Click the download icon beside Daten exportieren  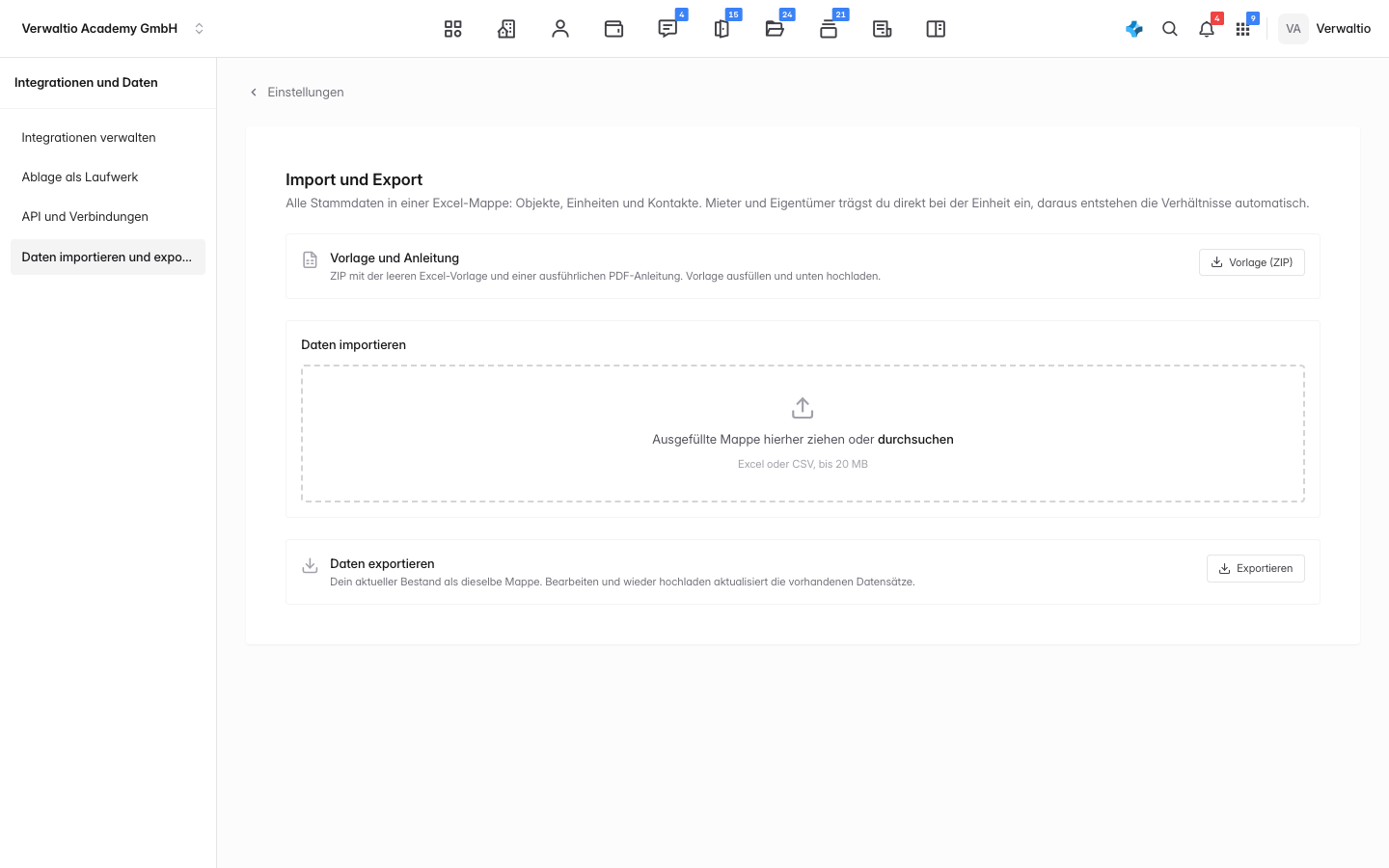tap(310, 565)
